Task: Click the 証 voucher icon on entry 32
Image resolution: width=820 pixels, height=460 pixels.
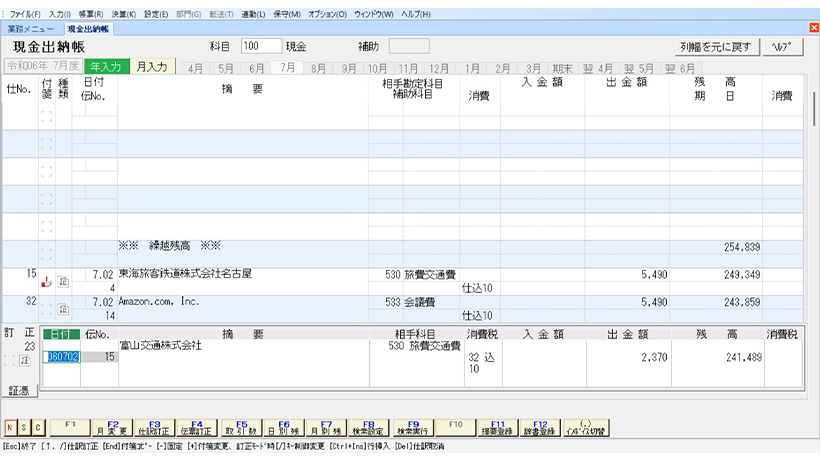Action: click(x=63, y=309)
